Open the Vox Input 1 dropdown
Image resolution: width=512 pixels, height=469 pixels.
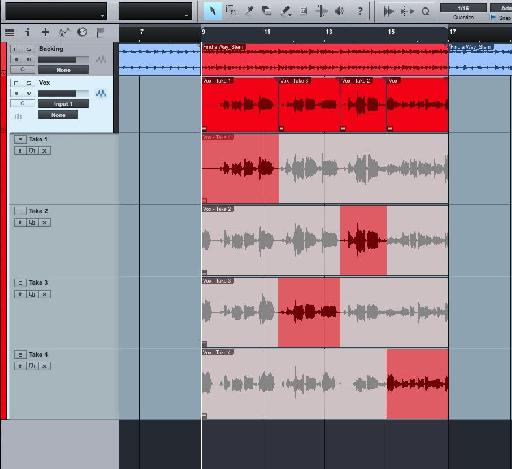[63, 104]
